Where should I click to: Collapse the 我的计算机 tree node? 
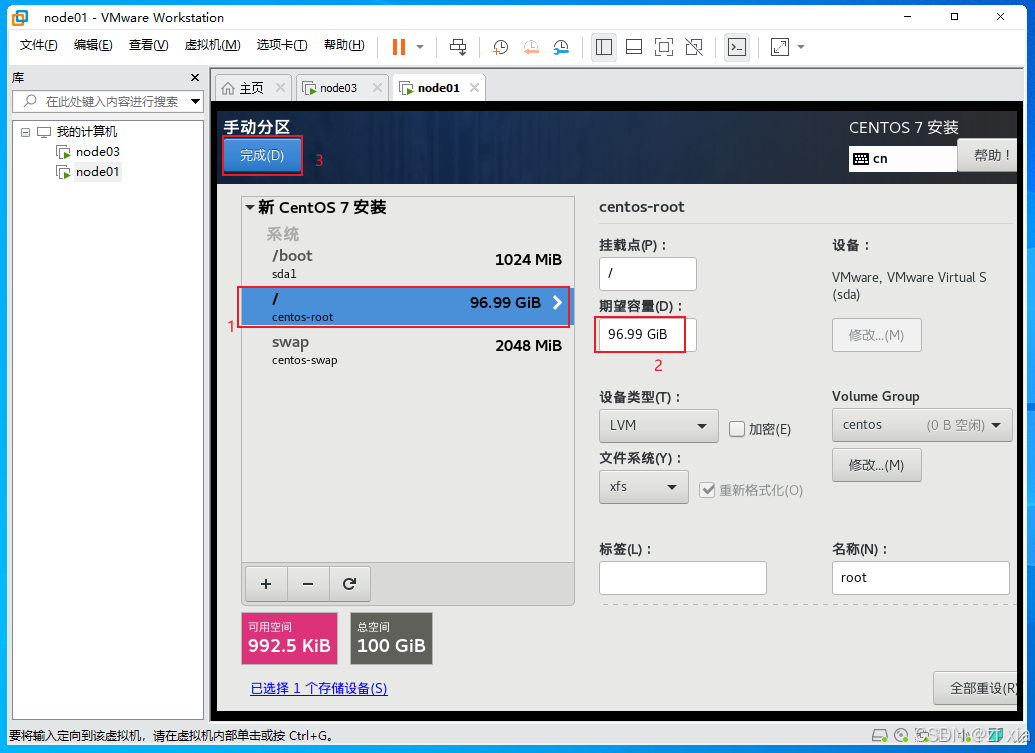coord(25,132)
